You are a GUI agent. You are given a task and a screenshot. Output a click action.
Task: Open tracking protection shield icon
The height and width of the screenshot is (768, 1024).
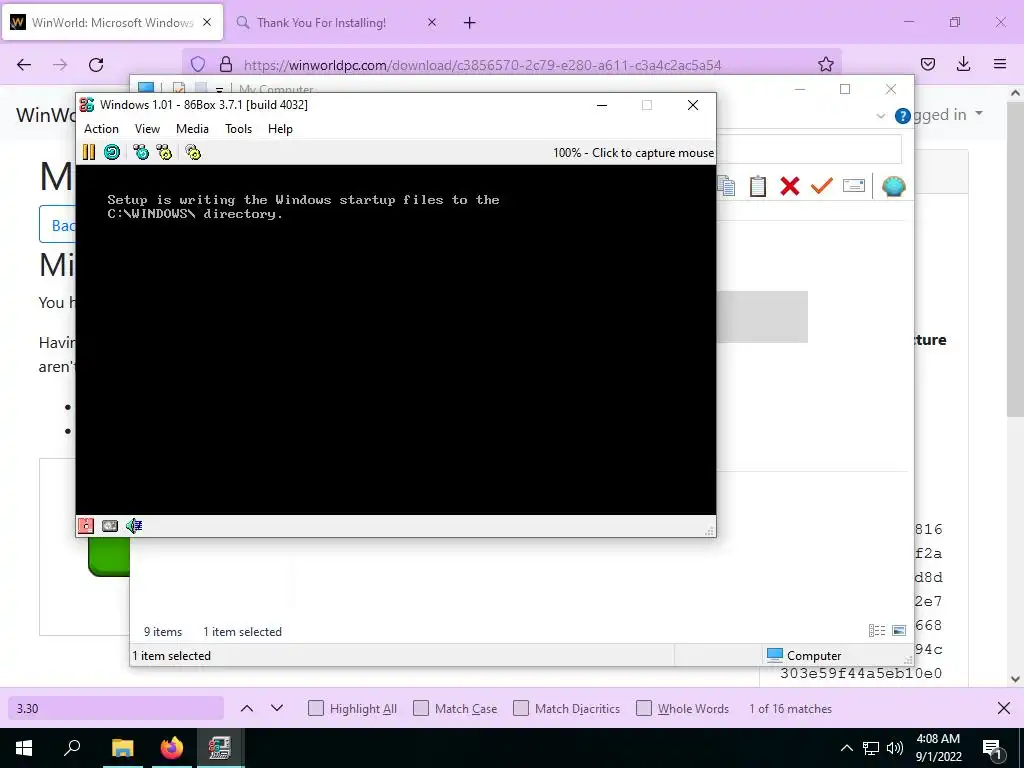click(x=198, y=64)
